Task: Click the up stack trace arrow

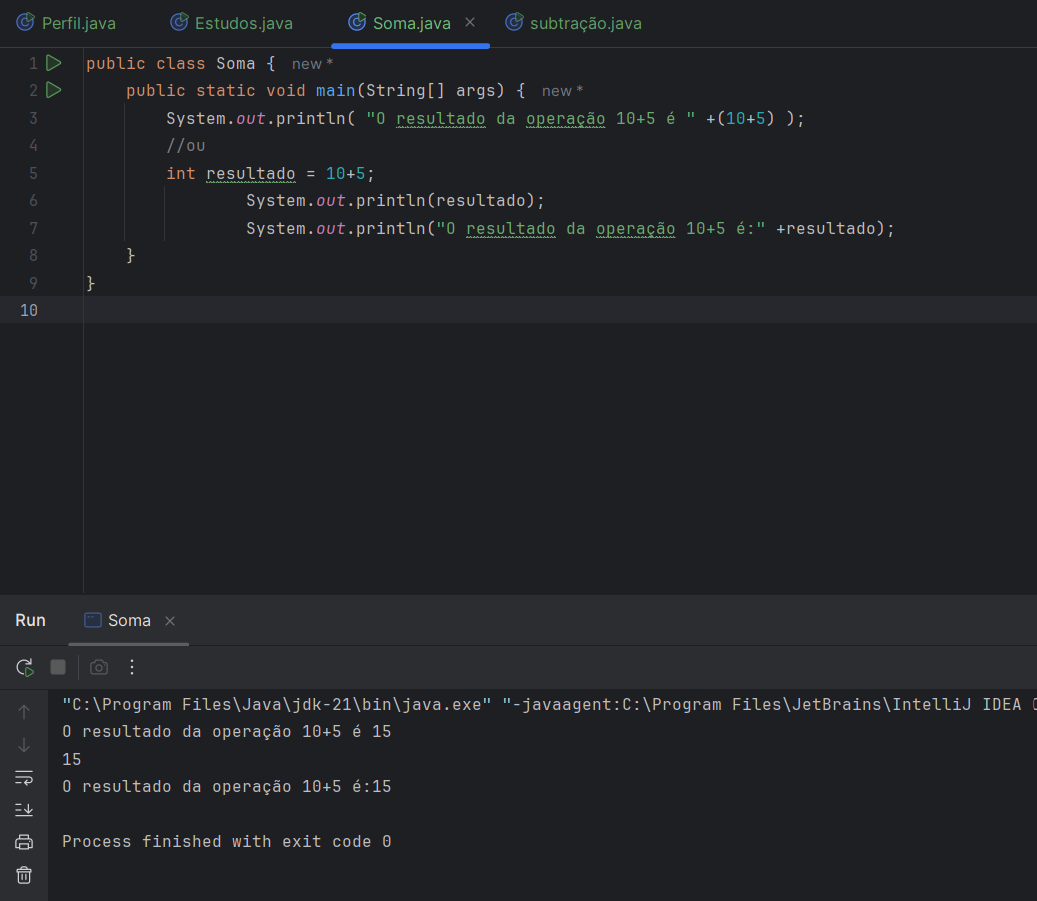Action: [24, 712]
